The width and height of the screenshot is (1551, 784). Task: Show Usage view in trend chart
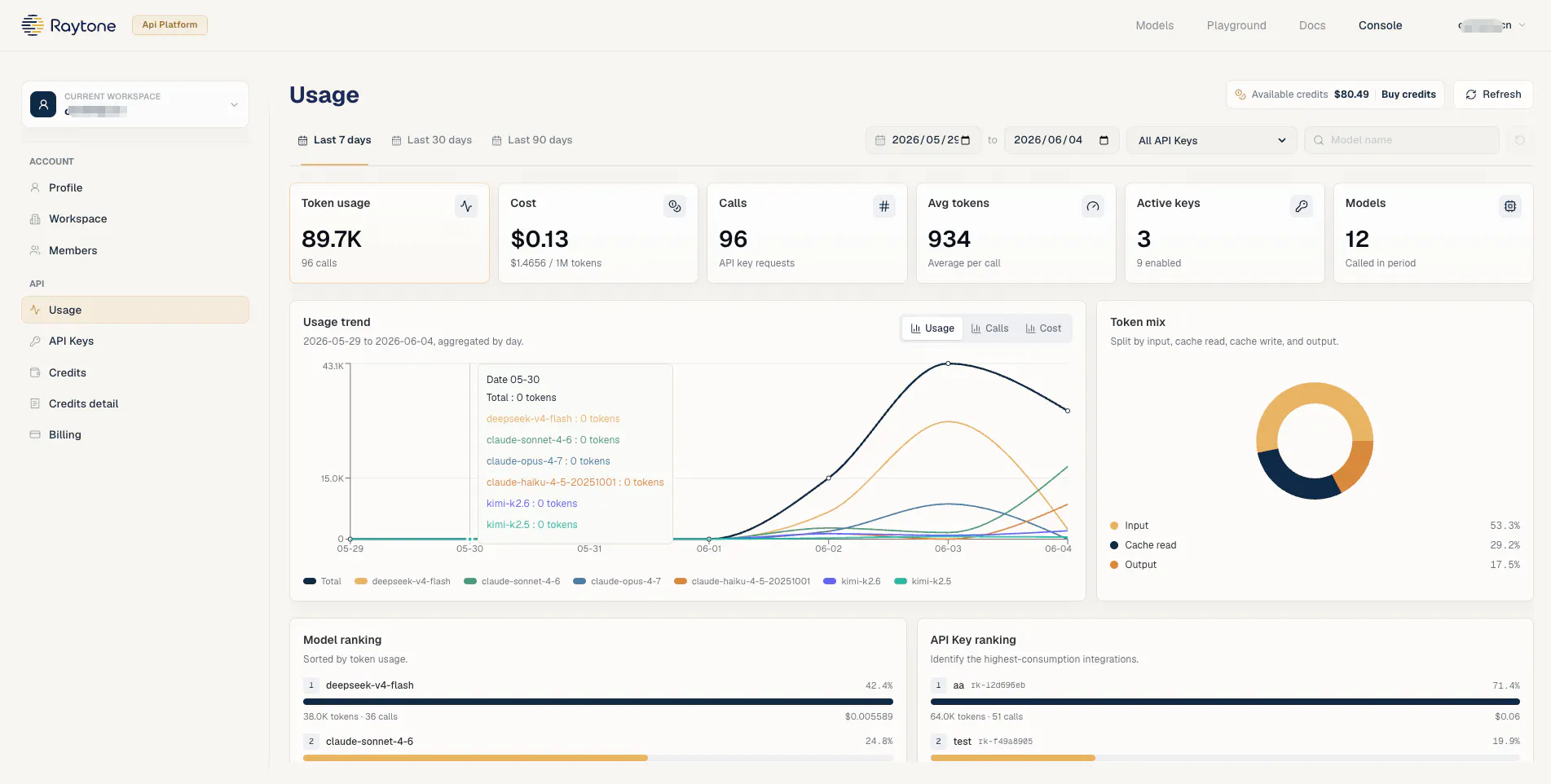point(932,328)
